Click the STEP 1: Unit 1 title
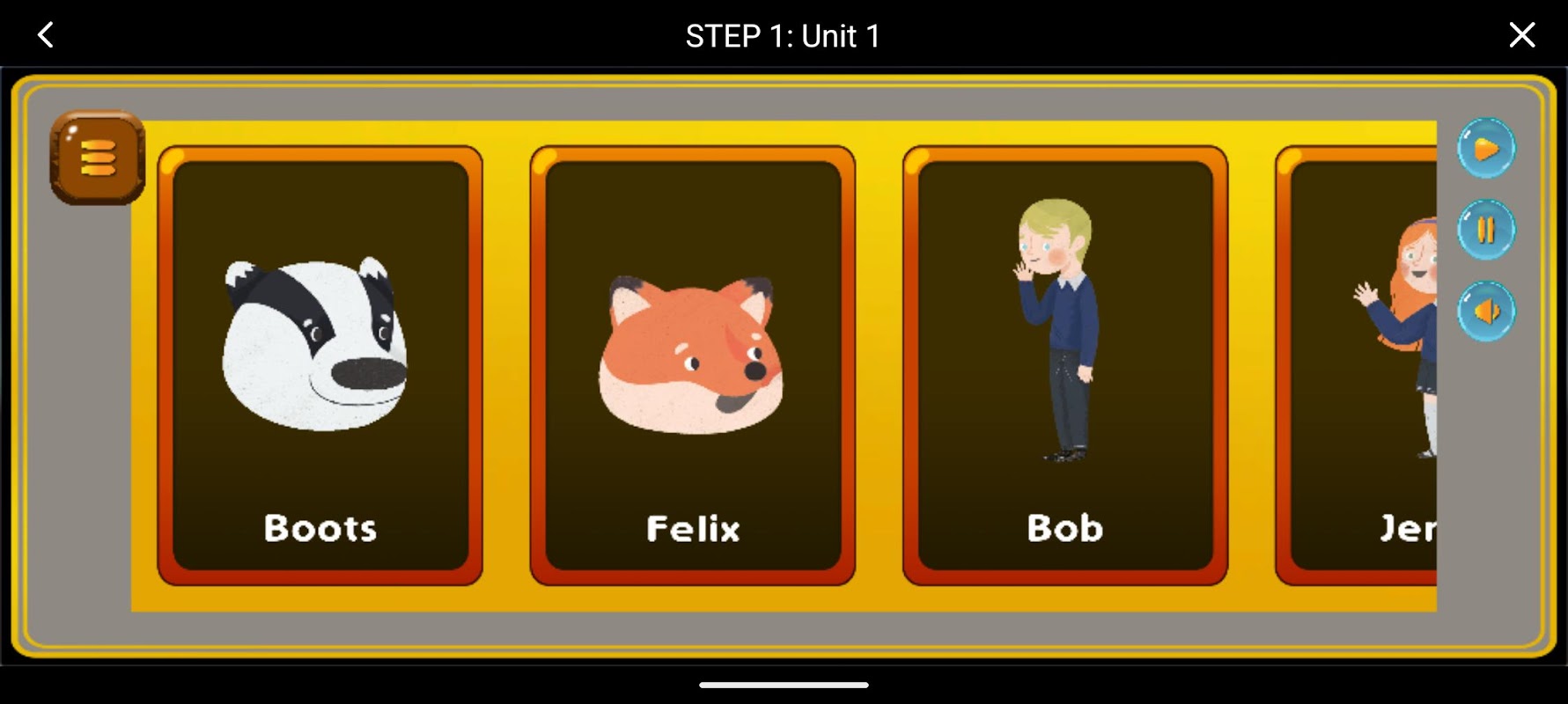Screen dimensions: 1568x704 783,36
